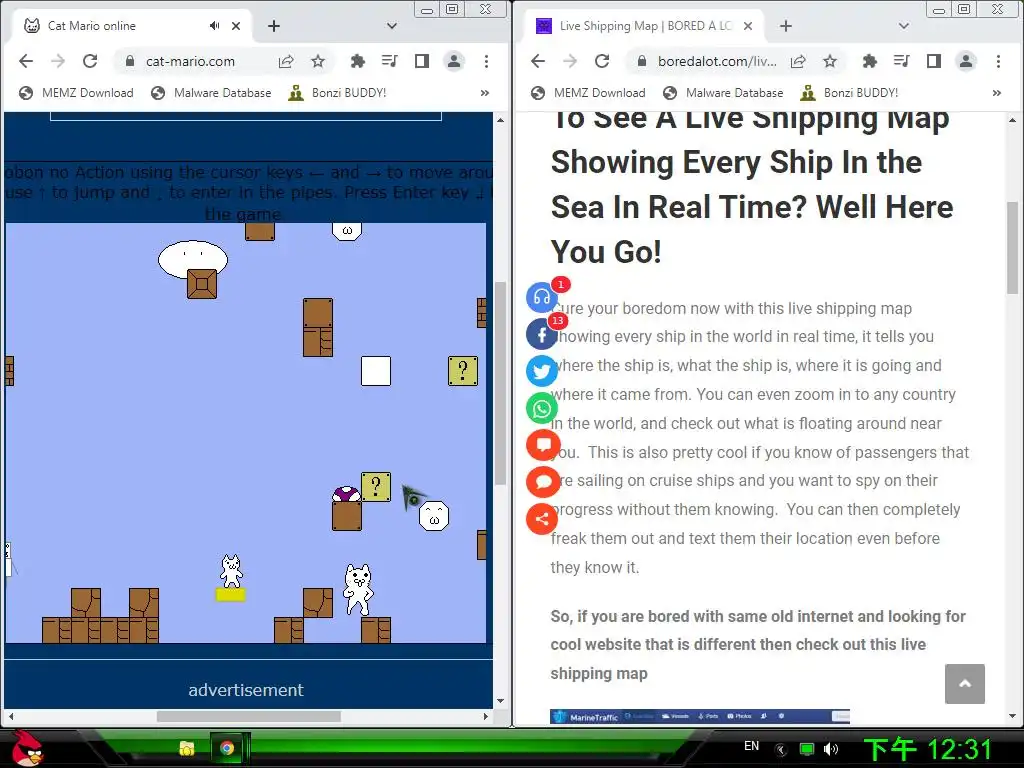Open profile avatar in Cat Mario window

[454, 61]
